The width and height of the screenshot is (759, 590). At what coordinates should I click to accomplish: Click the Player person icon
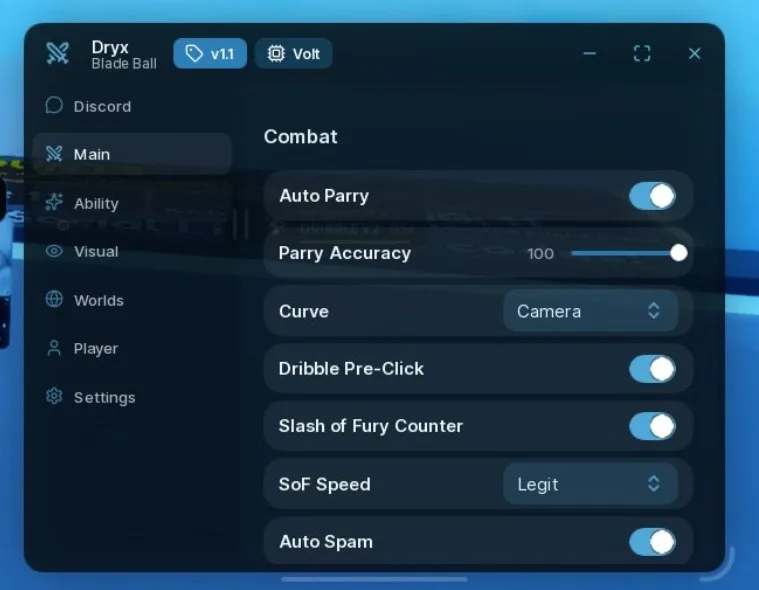pos(54,348)
